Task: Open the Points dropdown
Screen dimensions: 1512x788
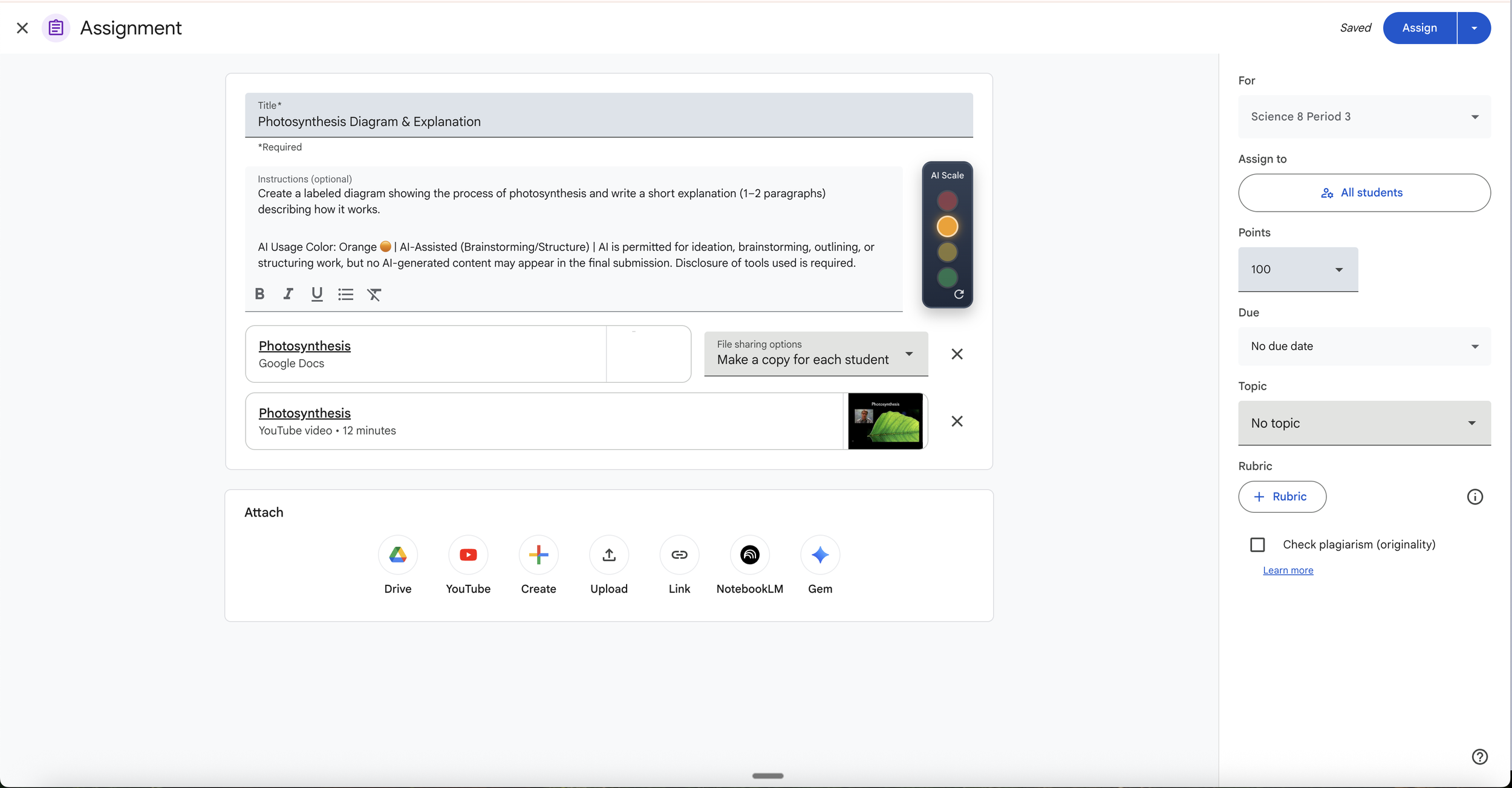Action: (x=1297, y=269)
